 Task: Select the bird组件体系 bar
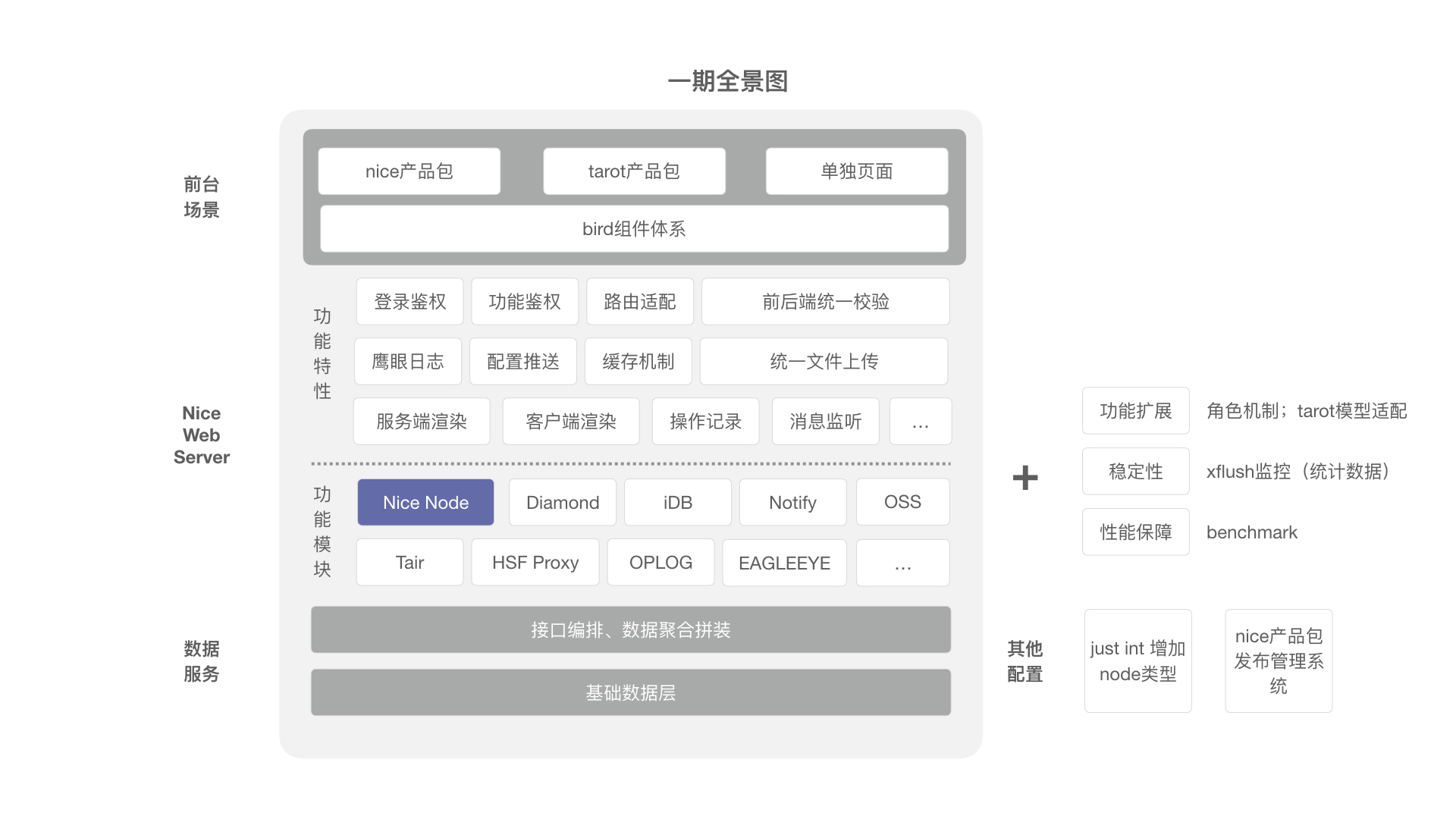[634, 229]
